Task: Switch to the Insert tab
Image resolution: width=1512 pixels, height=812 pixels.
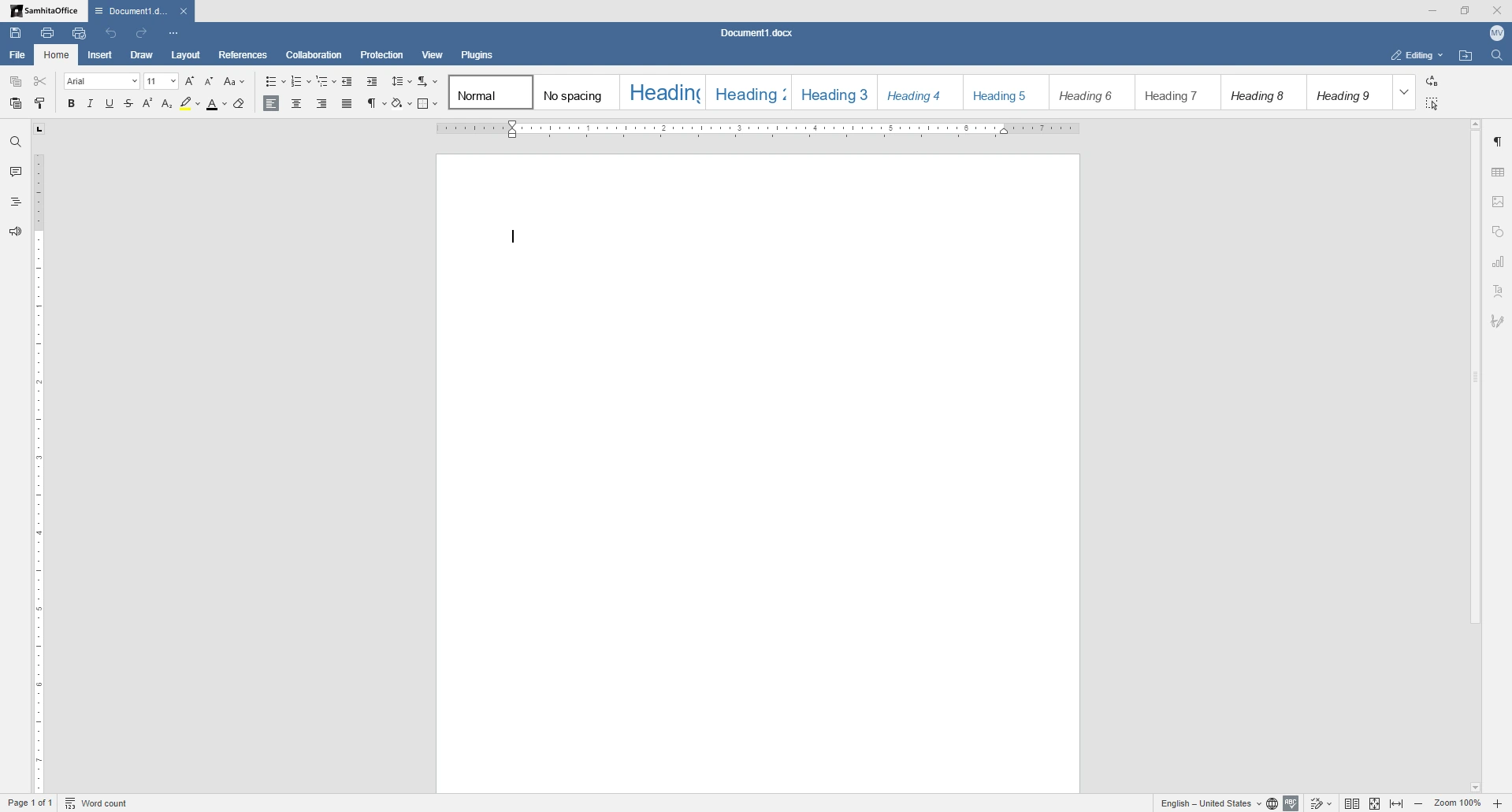Action: 100,55
